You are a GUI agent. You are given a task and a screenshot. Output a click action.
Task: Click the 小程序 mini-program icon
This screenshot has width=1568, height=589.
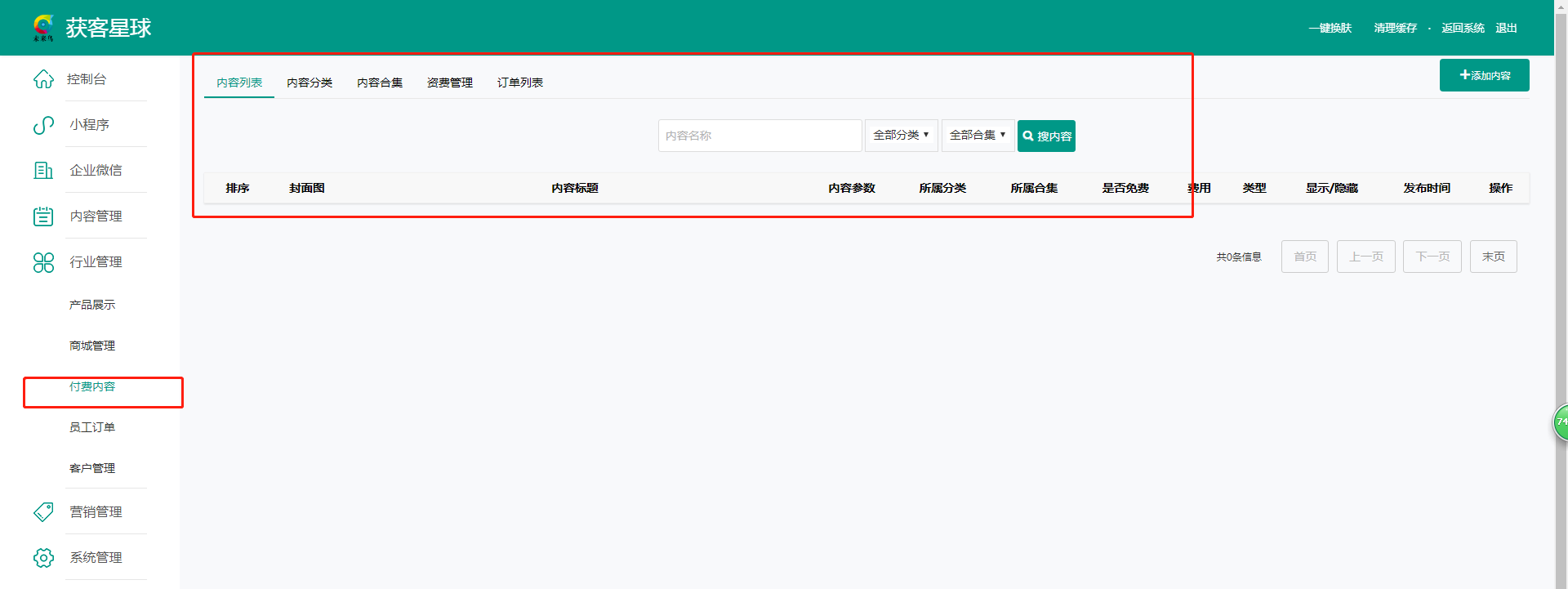click(43, 125)
